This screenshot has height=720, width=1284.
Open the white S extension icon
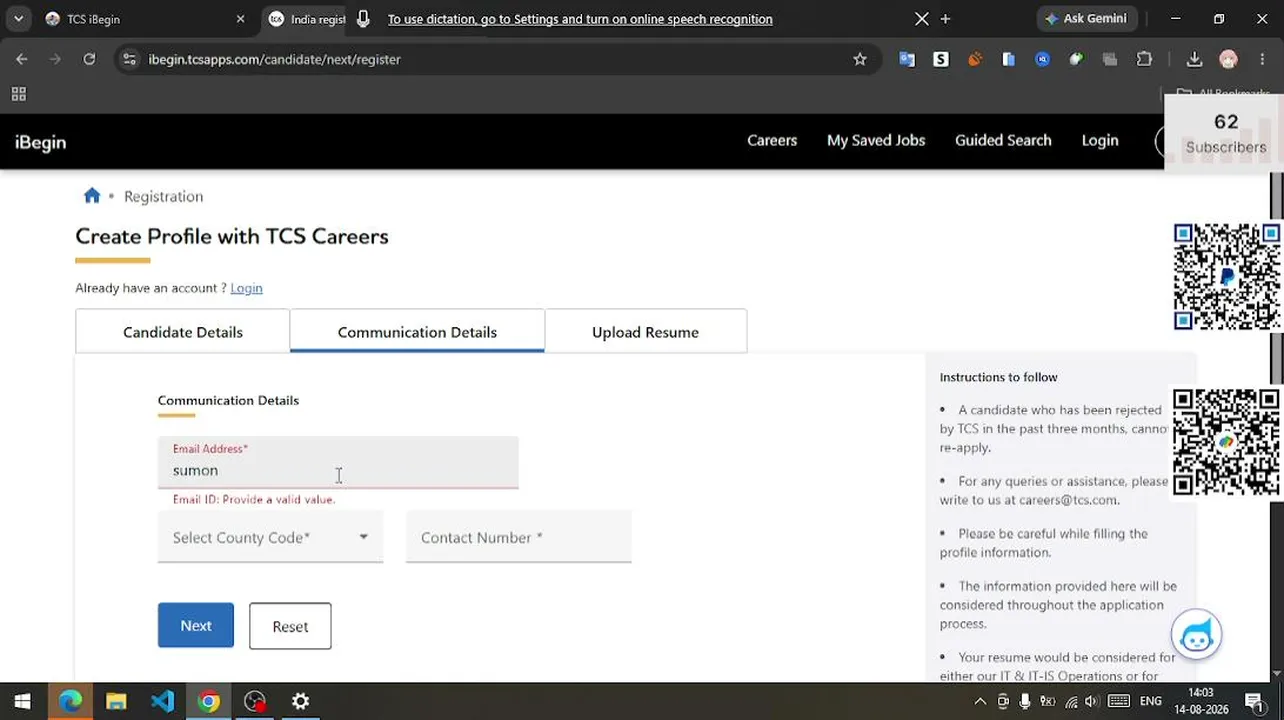pos(941,59)
